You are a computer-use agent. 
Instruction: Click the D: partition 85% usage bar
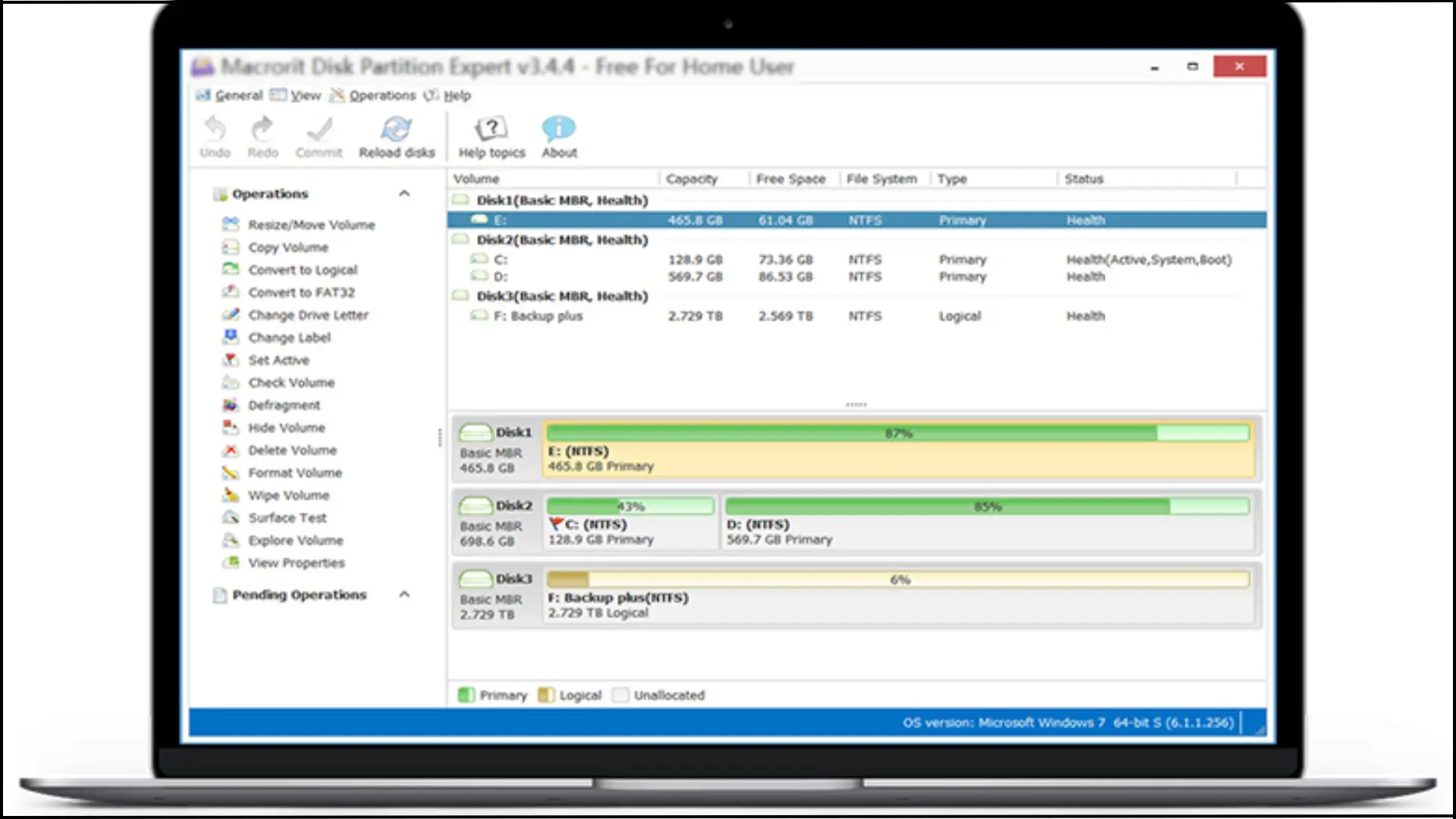(x=987, y=506)
